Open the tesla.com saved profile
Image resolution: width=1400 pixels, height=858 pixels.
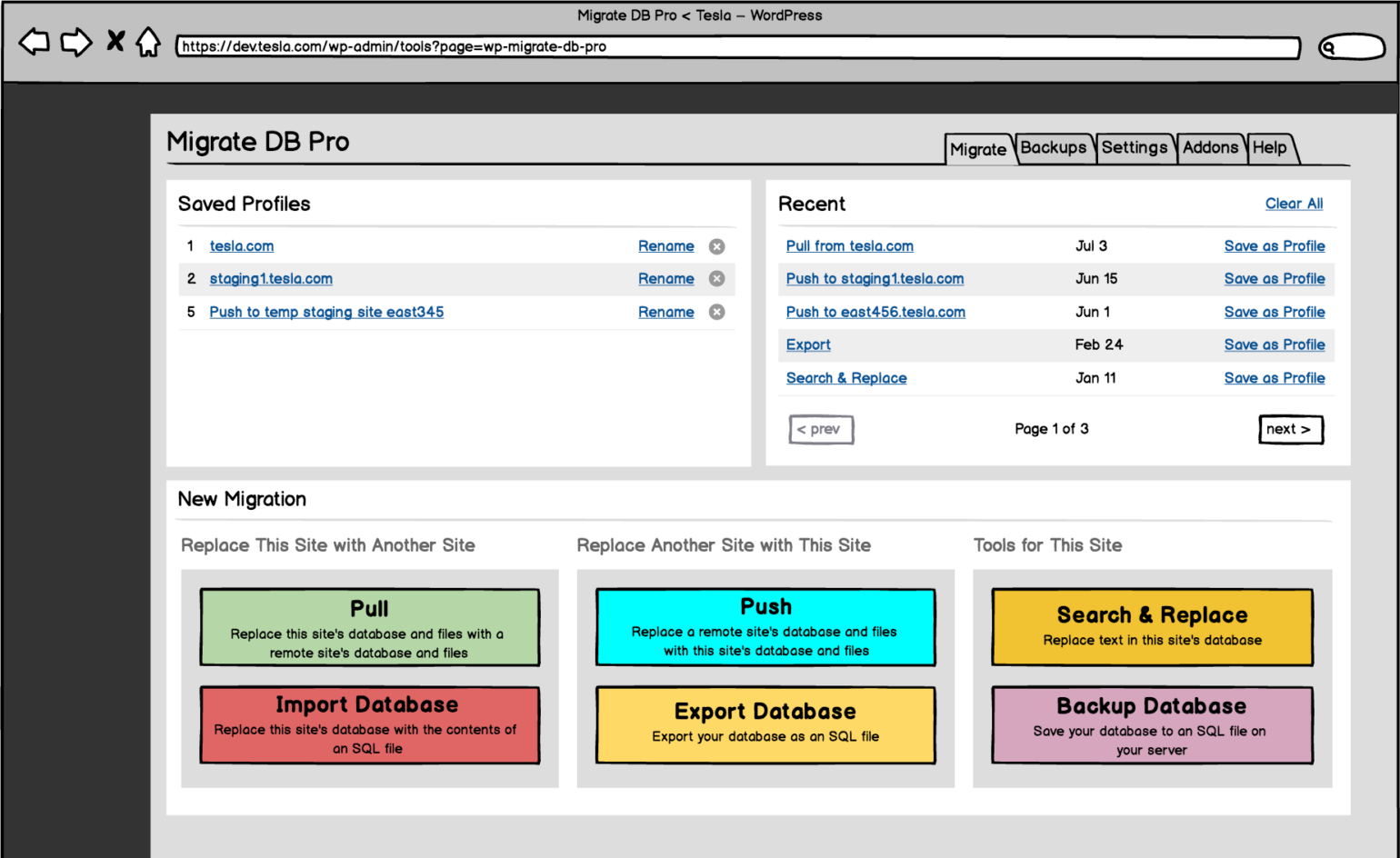(x=242, y=246)
